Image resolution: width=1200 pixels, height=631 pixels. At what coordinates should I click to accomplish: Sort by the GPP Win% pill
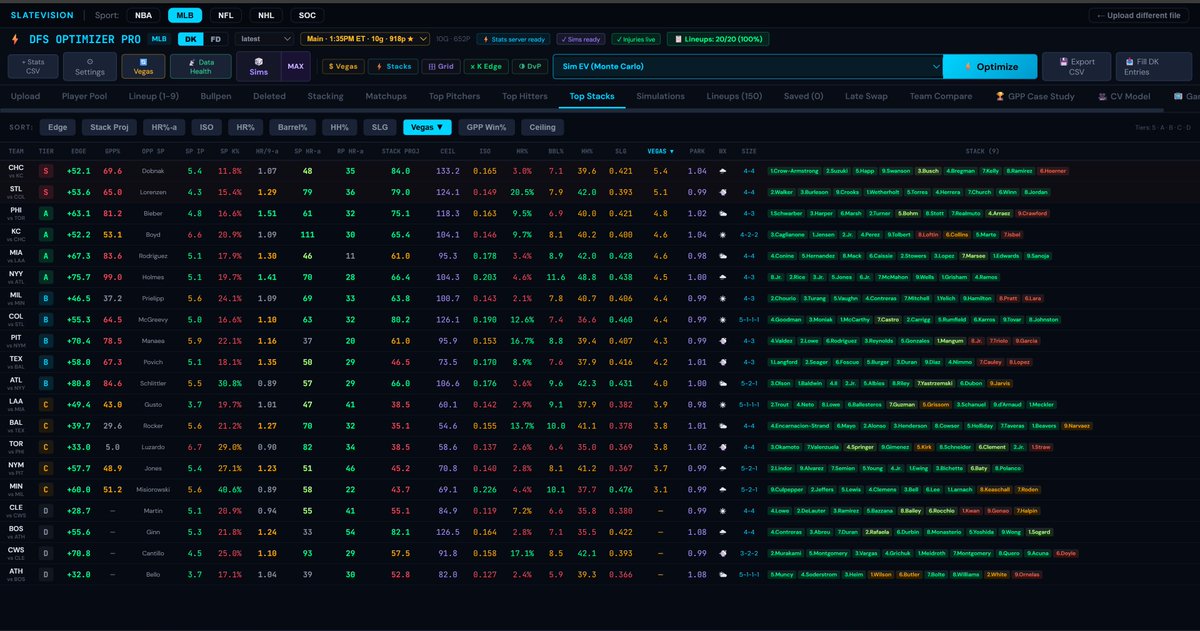487,127
